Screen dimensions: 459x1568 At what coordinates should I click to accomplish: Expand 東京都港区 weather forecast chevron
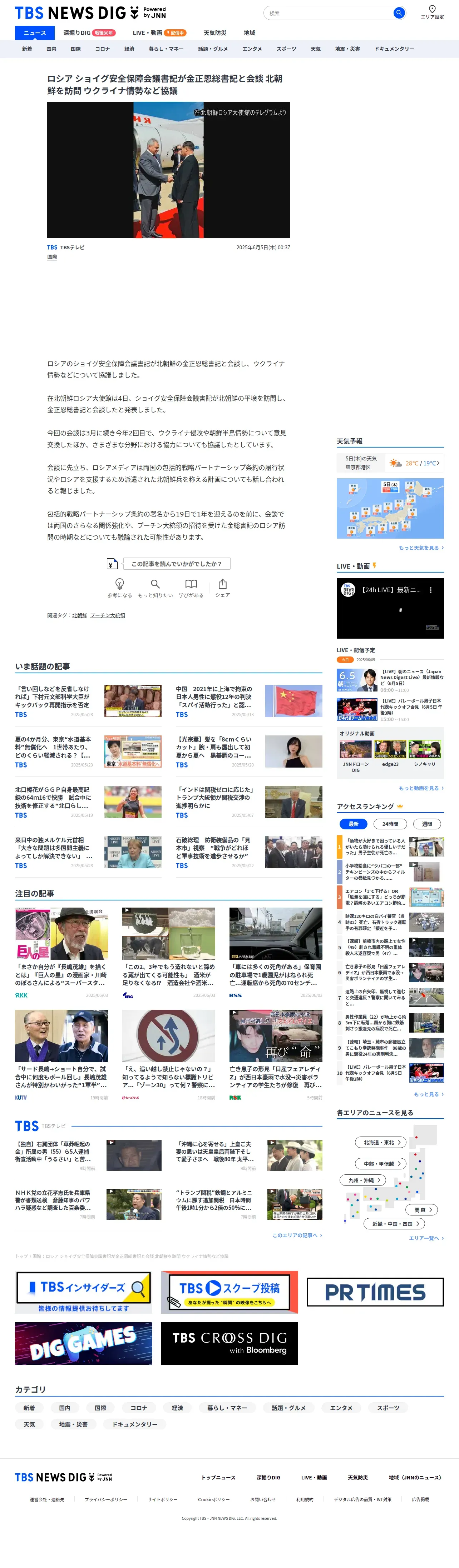coord(438,463)
